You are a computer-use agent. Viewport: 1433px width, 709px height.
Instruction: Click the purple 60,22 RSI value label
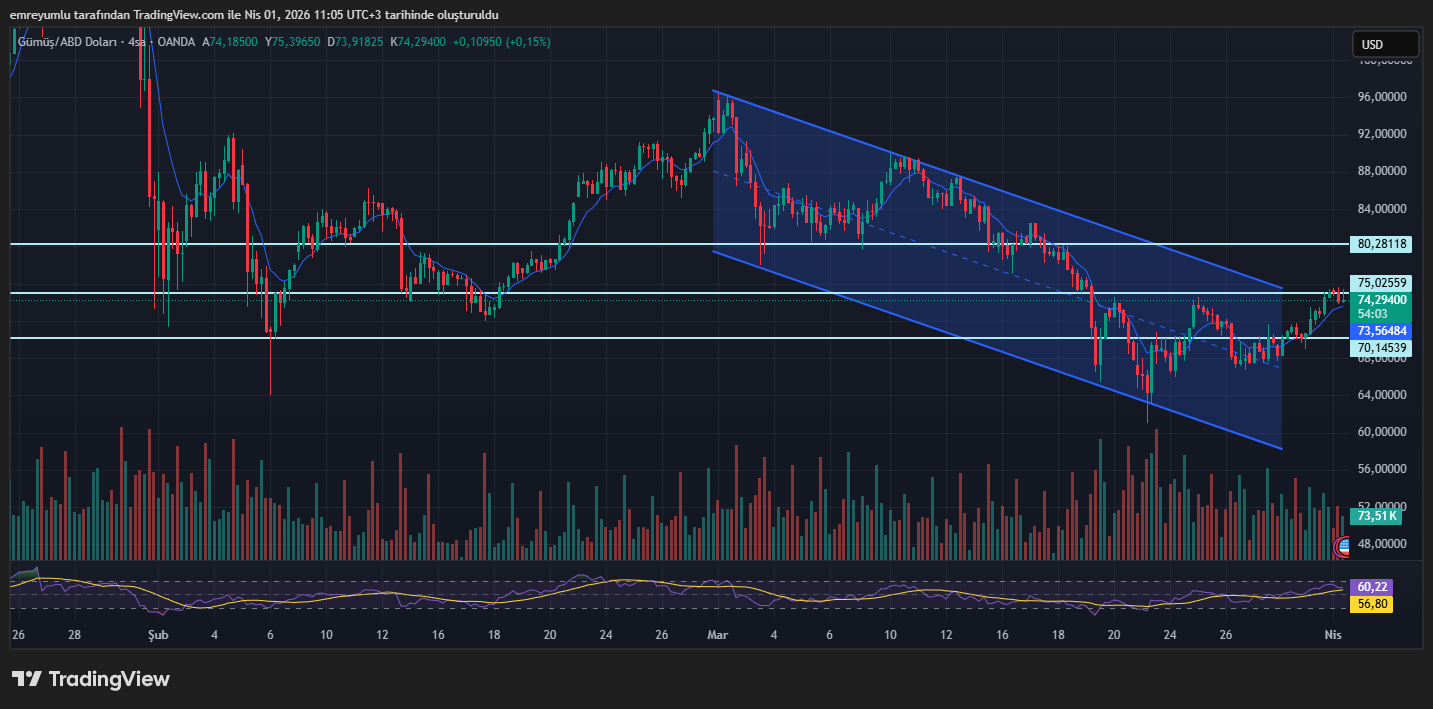click(1370, 586)
